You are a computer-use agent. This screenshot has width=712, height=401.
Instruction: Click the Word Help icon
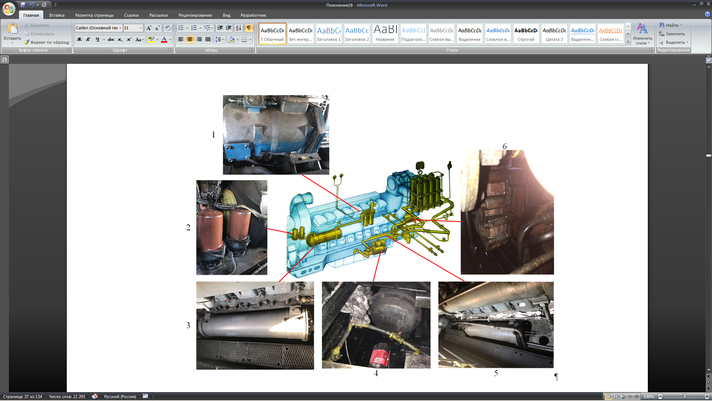point(705,16)
